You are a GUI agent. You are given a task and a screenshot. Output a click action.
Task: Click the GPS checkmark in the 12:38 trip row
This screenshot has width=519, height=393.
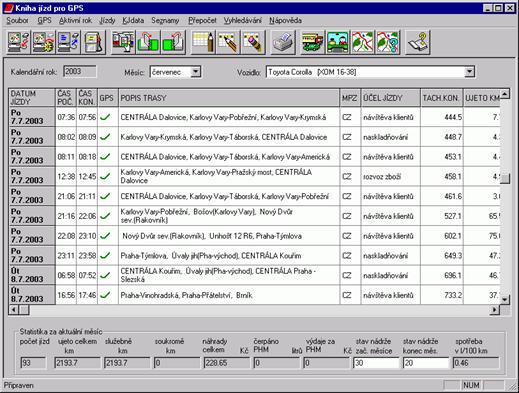pos(105,176)
